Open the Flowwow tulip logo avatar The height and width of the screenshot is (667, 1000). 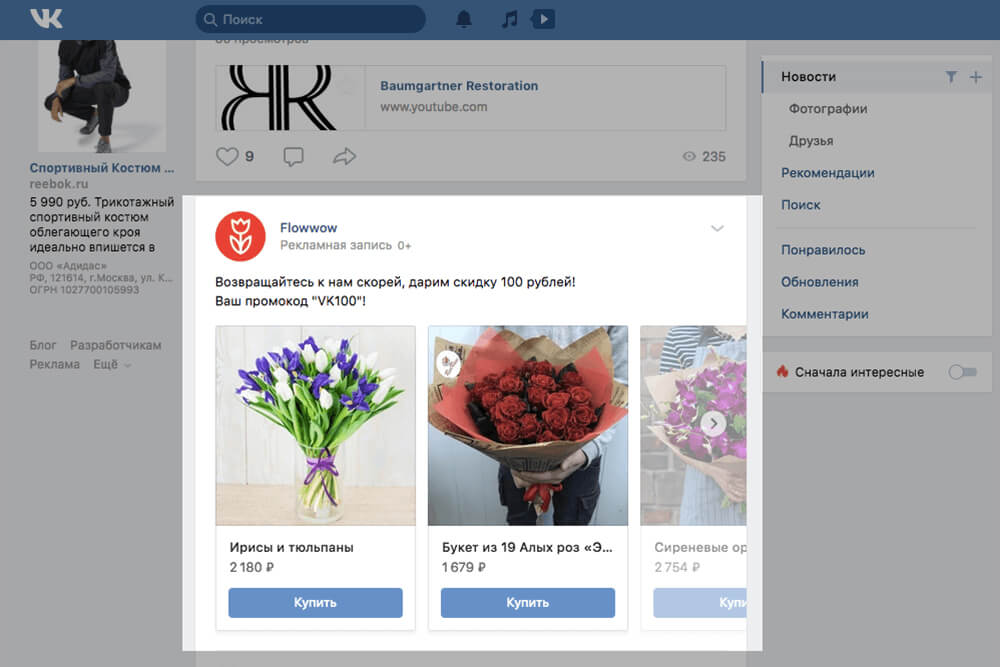point(240,236)
